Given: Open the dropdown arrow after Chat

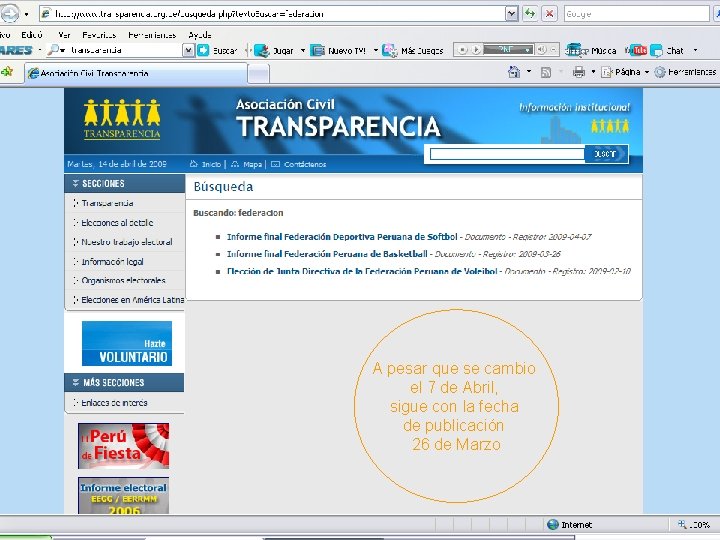Looking at the screenshot, I should (695, 50).
